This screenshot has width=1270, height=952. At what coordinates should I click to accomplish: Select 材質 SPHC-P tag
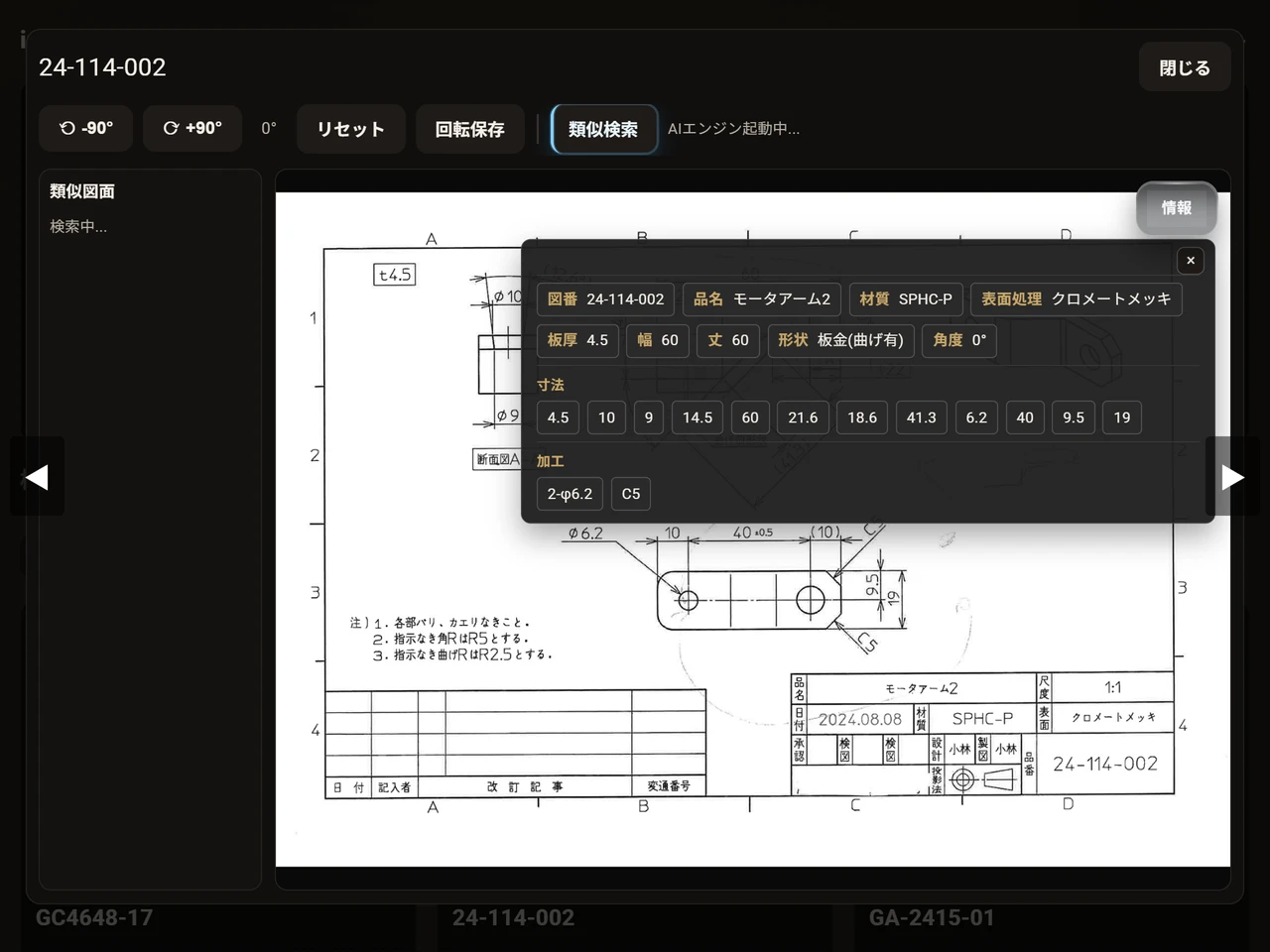point(906,299)
